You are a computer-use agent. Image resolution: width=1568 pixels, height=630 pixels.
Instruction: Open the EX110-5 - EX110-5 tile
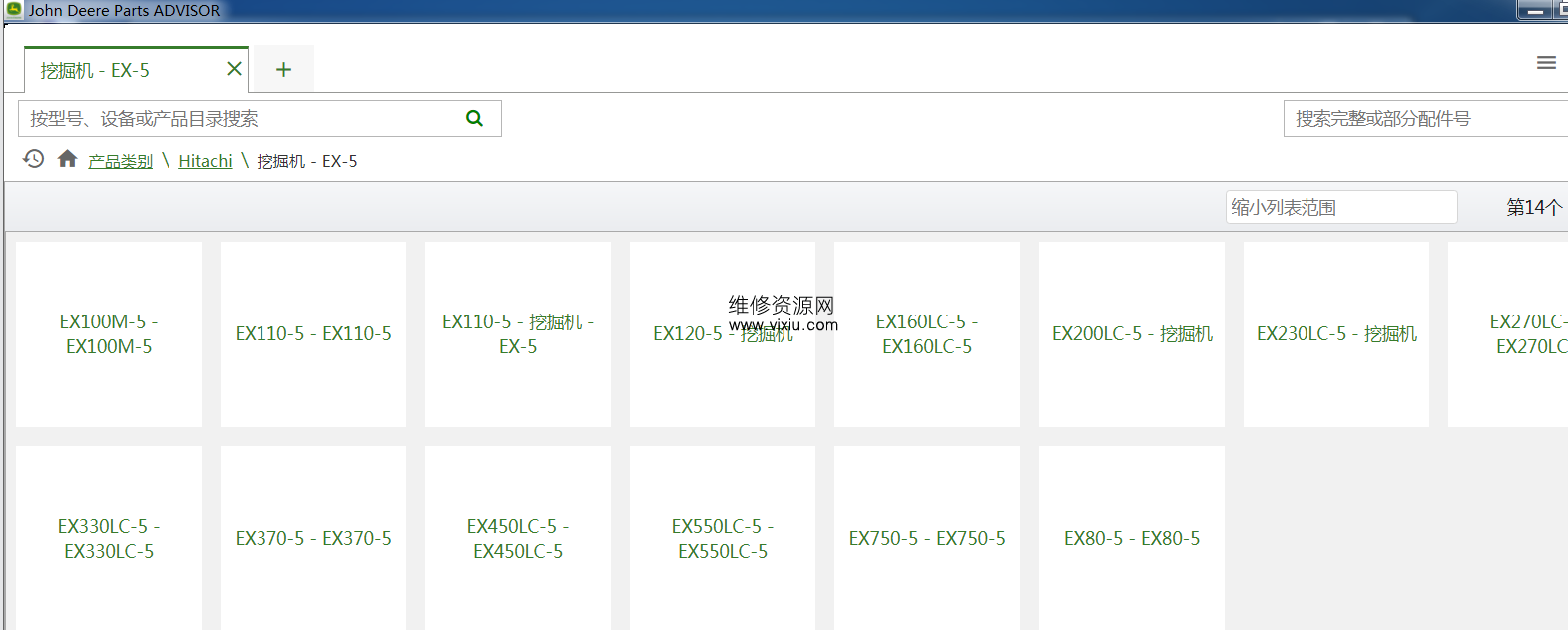click(x=313, y=334)
